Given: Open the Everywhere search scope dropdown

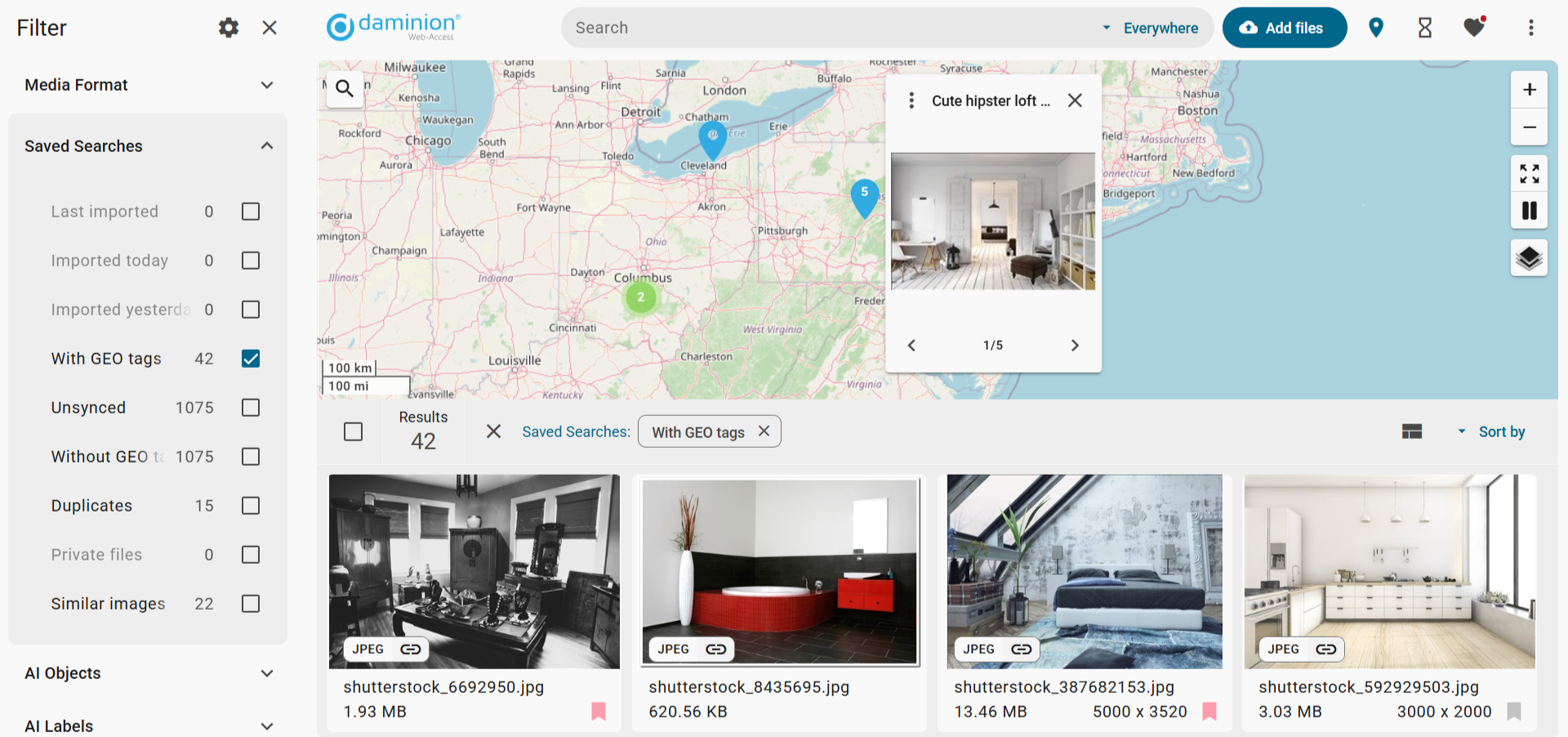Looking at the screenshot, I should (x=1151, y=28).
